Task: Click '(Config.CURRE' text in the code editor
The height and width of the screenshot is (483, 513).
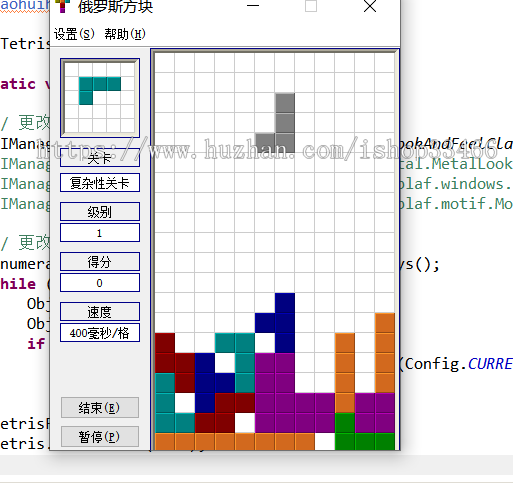Action: (456, 364)
